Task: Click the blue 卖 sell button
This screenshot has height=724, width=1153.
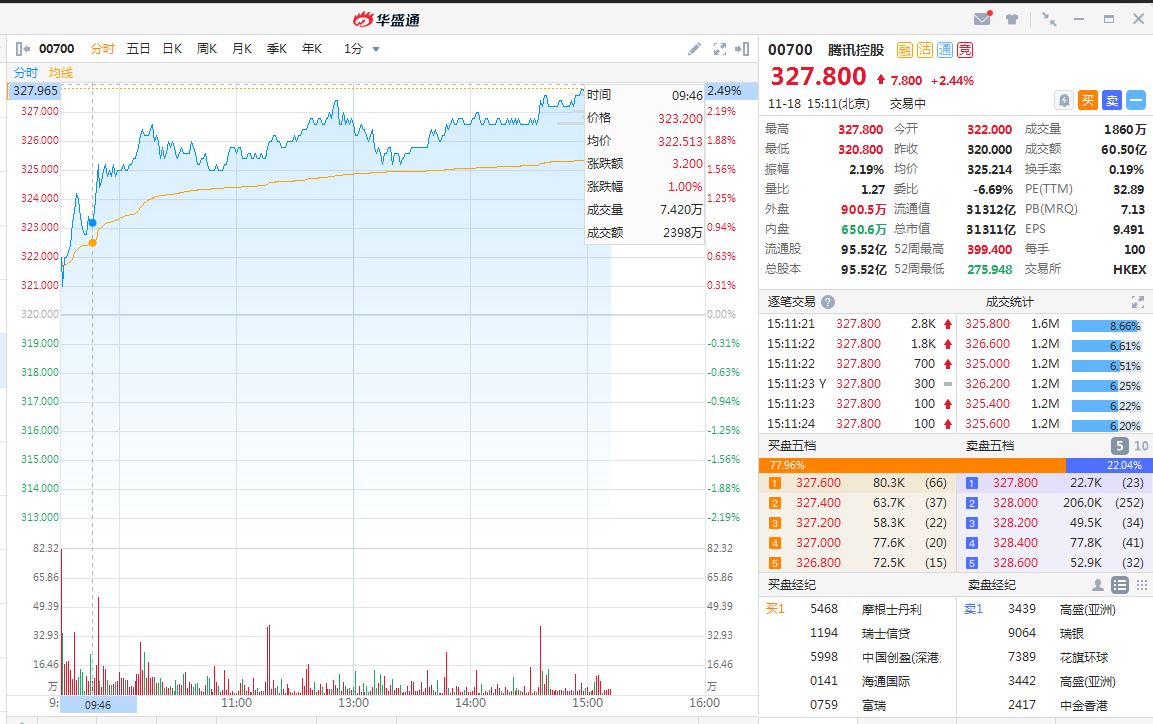Action: (x=1112, y=100)
